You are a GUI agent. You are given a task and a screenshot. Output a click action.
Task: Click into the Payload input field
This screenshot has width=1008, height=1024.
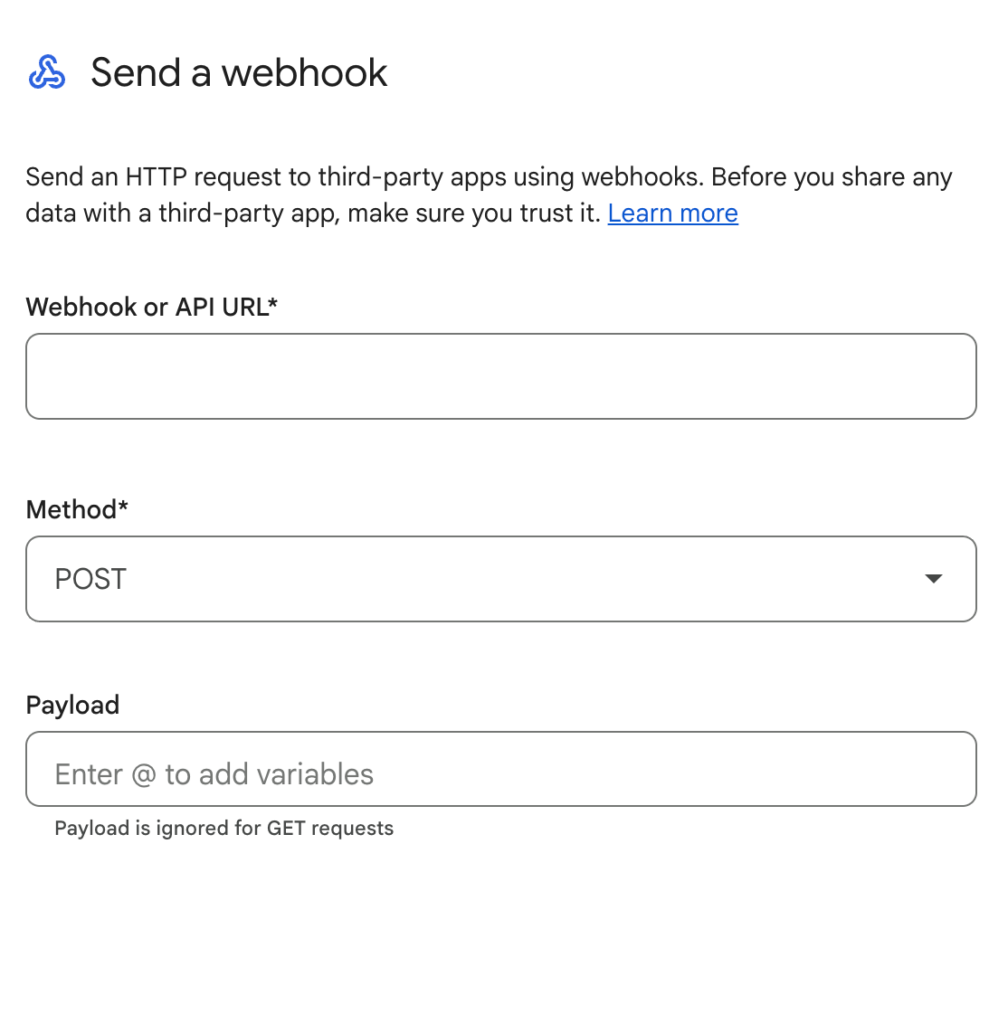coord(500,769)
